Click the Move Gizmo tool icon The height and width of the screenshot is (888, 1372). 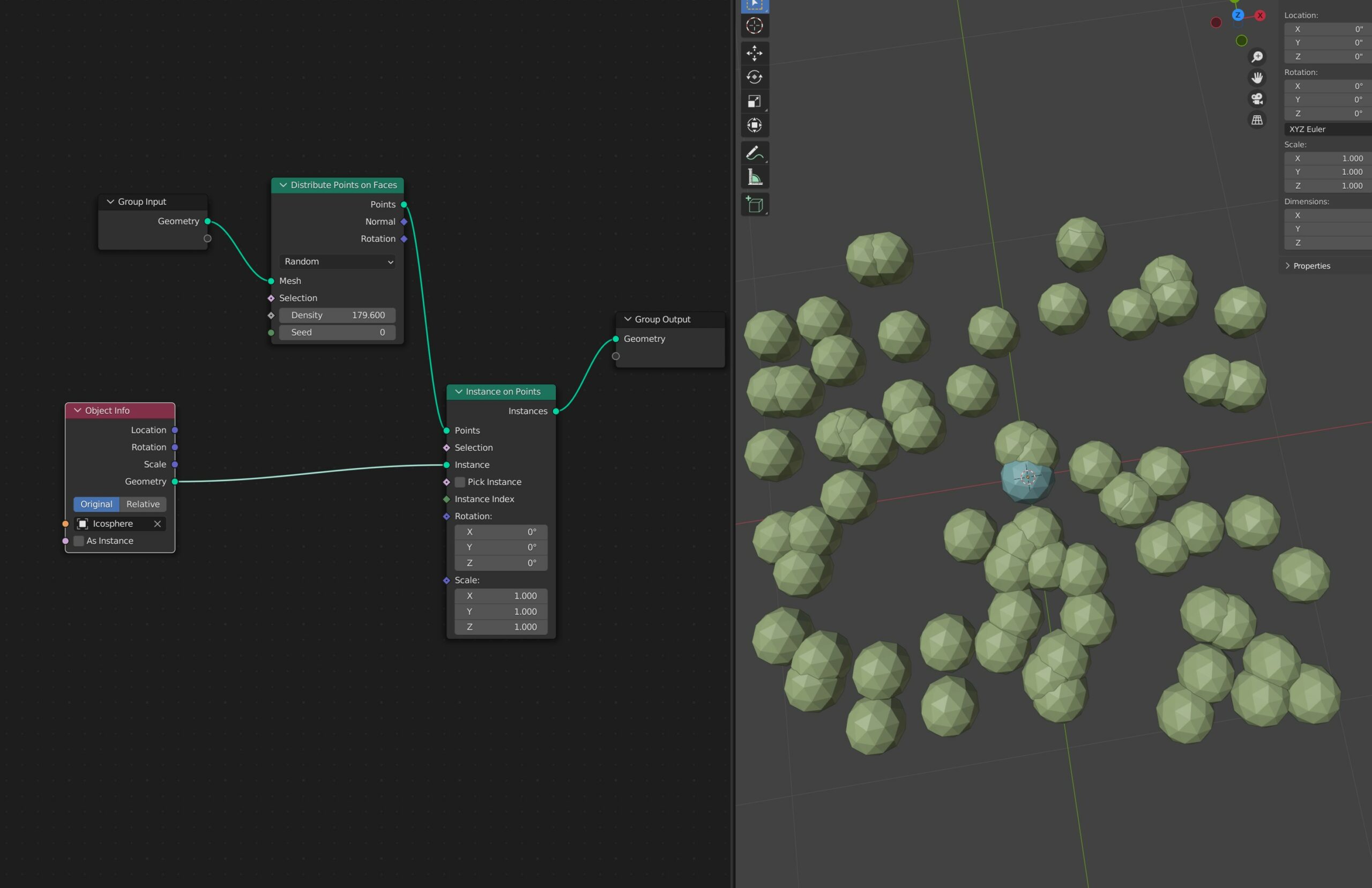tap(756, 52)
